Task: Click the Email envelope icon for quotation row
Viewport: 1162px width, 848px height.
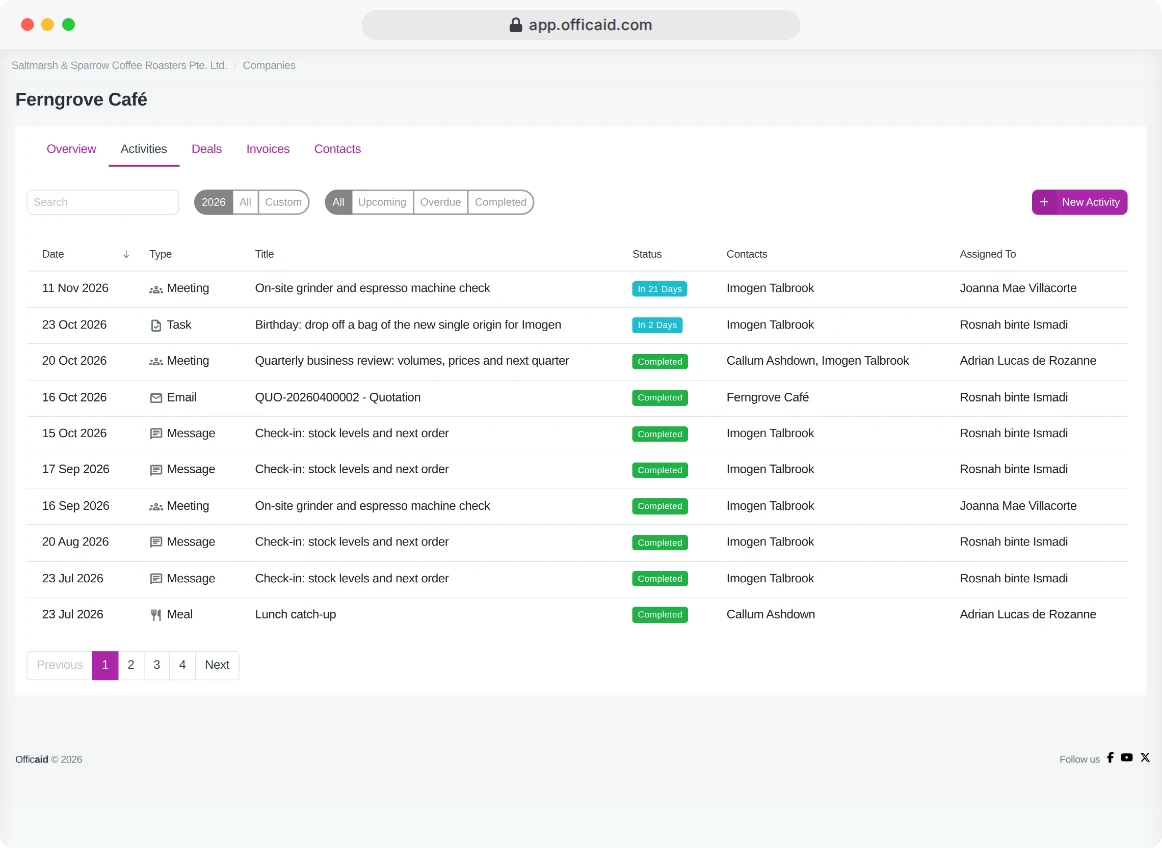Action: pos(156,398)
